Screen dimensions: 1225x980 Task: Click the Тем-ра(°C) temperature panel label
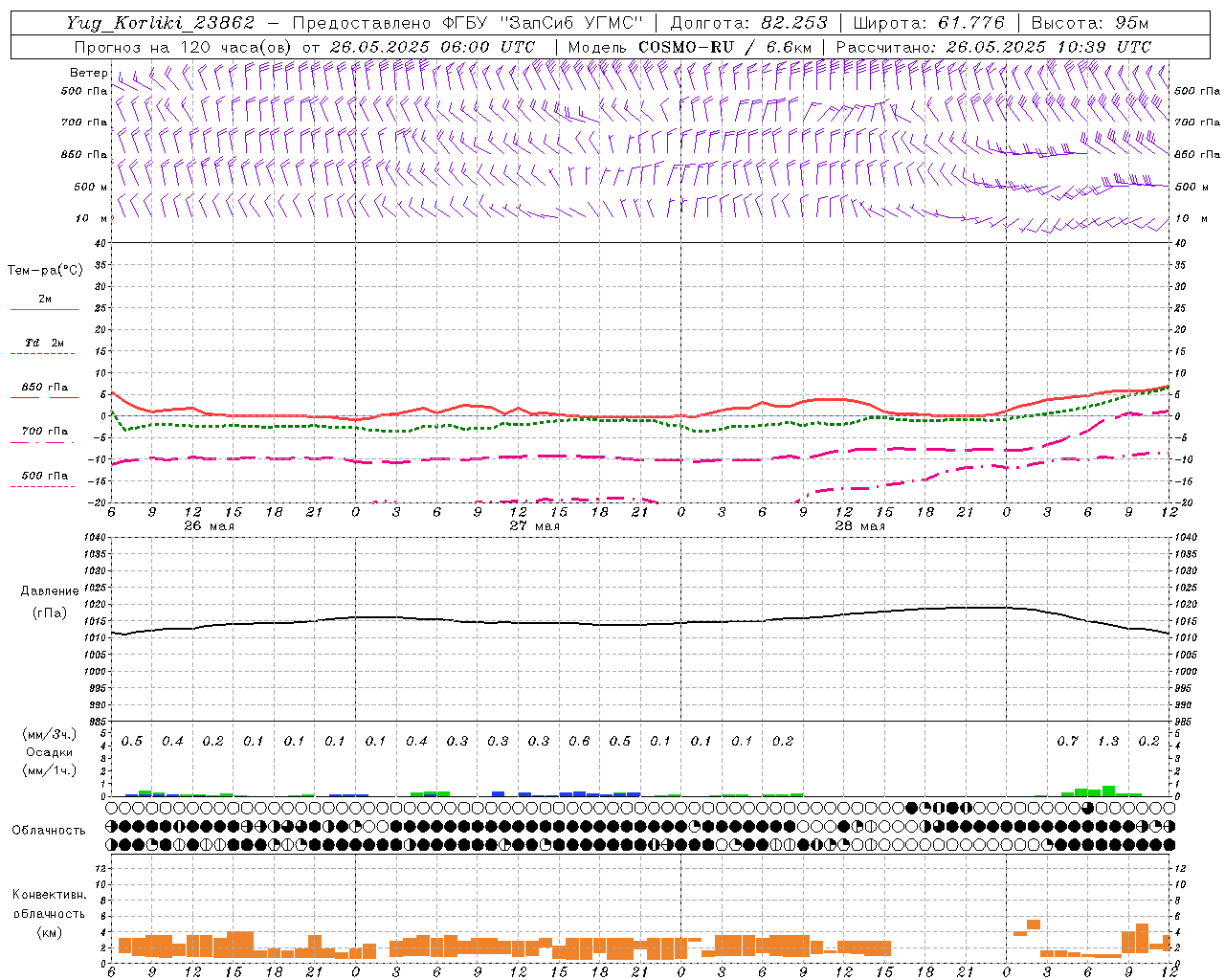point(45,271)
